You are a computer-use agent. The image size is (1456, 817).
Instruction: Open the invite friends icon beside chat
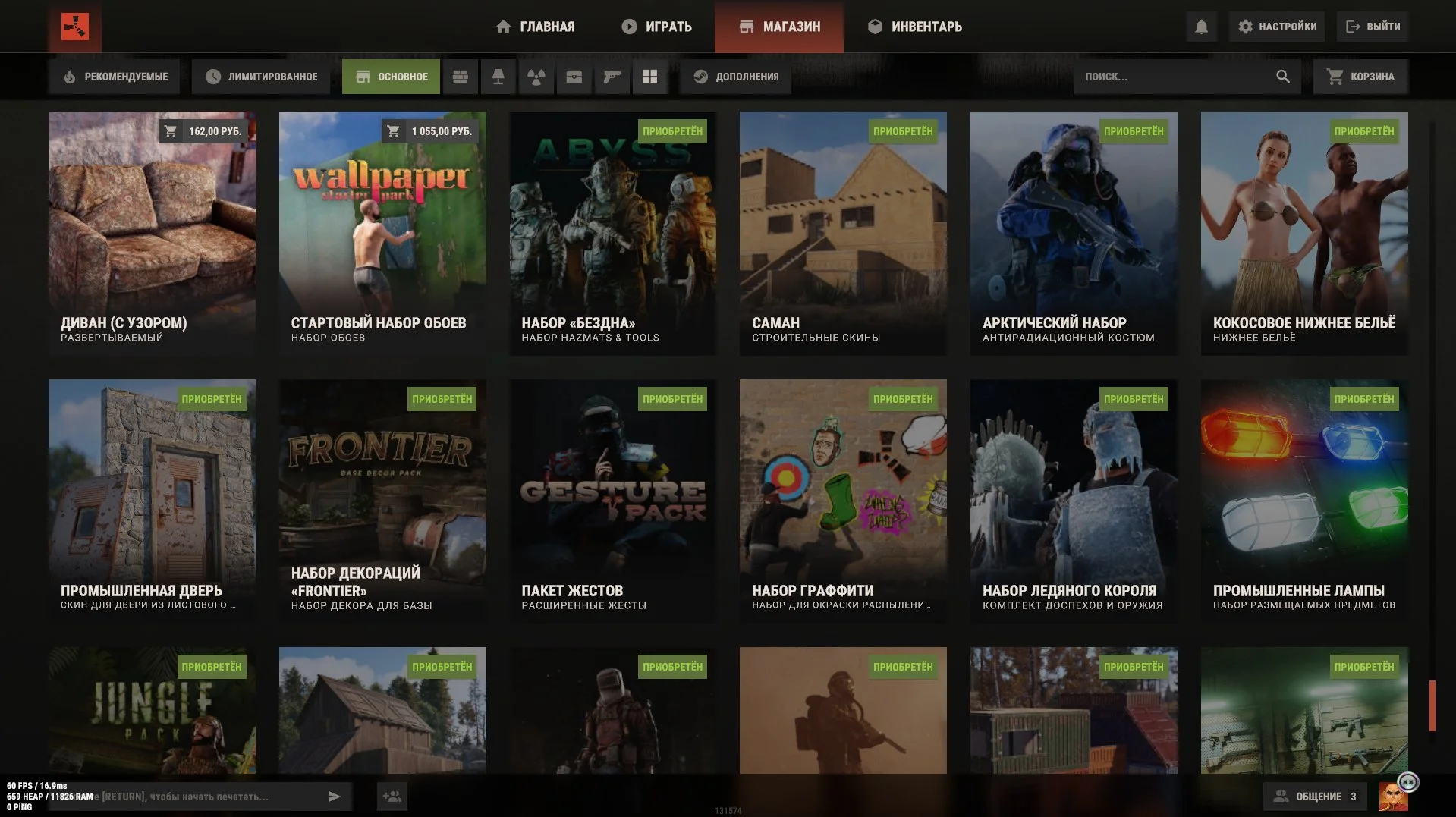392,797
